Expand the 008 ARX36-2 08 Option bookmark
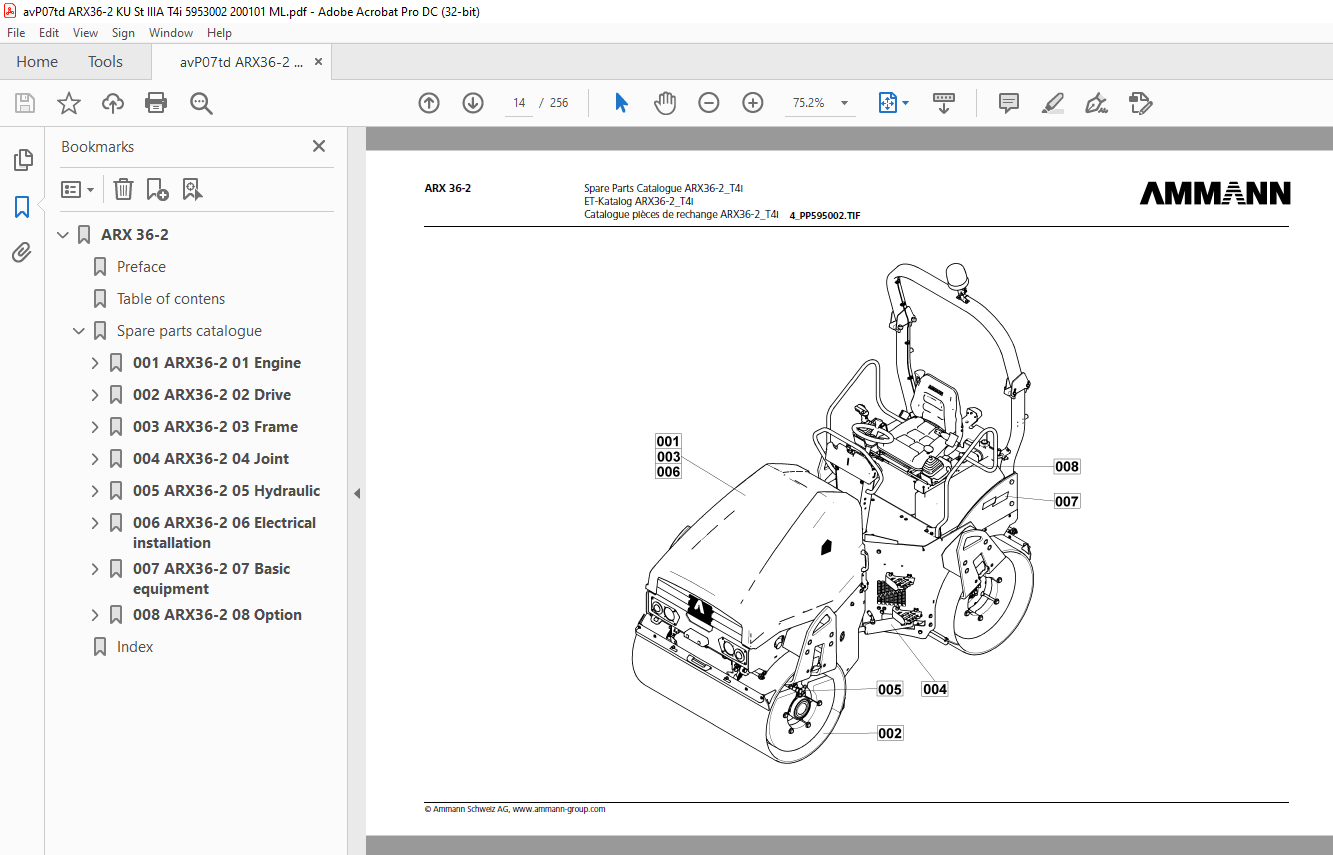Screen dimensions: 1333x855 pyautogui.click(x=95, y=615)
